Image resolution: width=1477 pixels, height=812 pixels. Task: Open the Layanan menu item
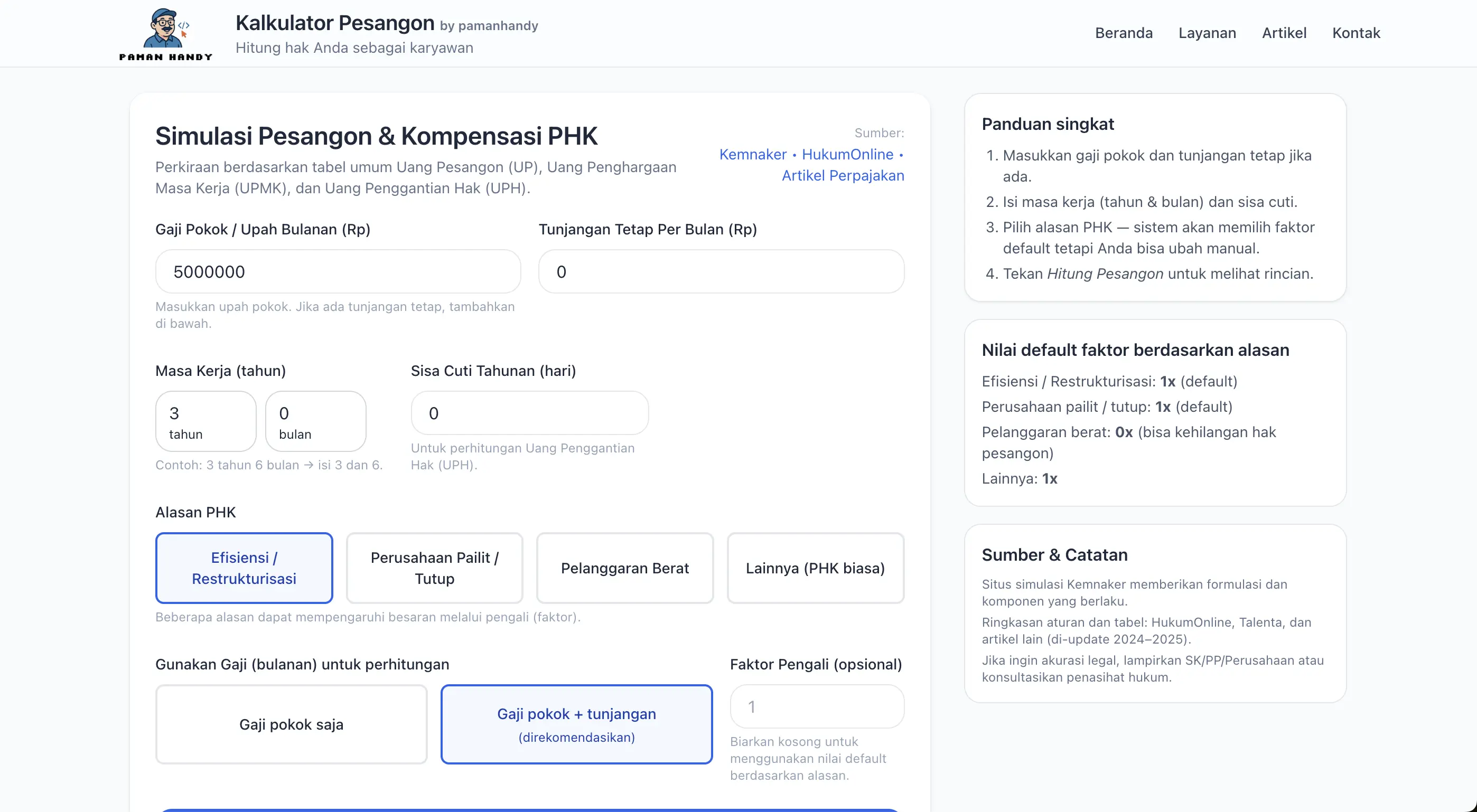coord(1207,33)
